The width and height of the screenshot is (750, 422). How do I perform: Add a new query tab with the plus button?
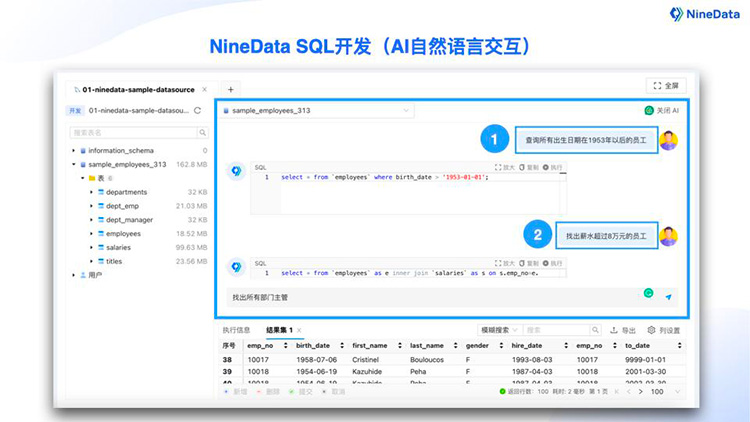[x=229, y=90]
